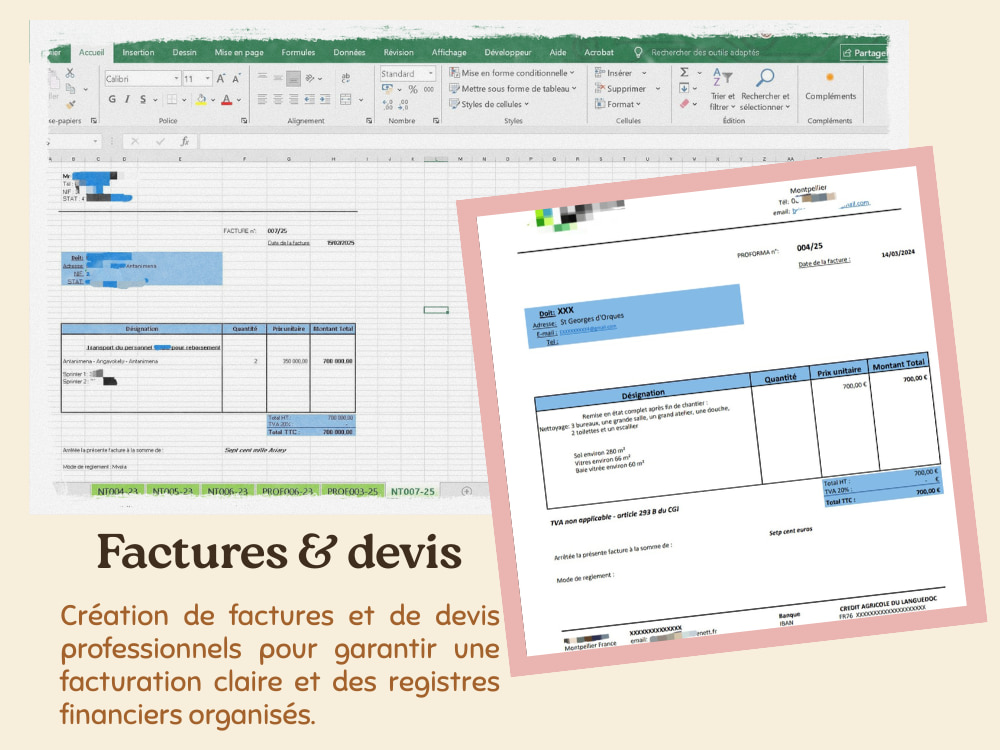The width and height of the screenshot is (1000, 750).
Task: Toggle bold G formatting
Action: click(x=112, y=99)
